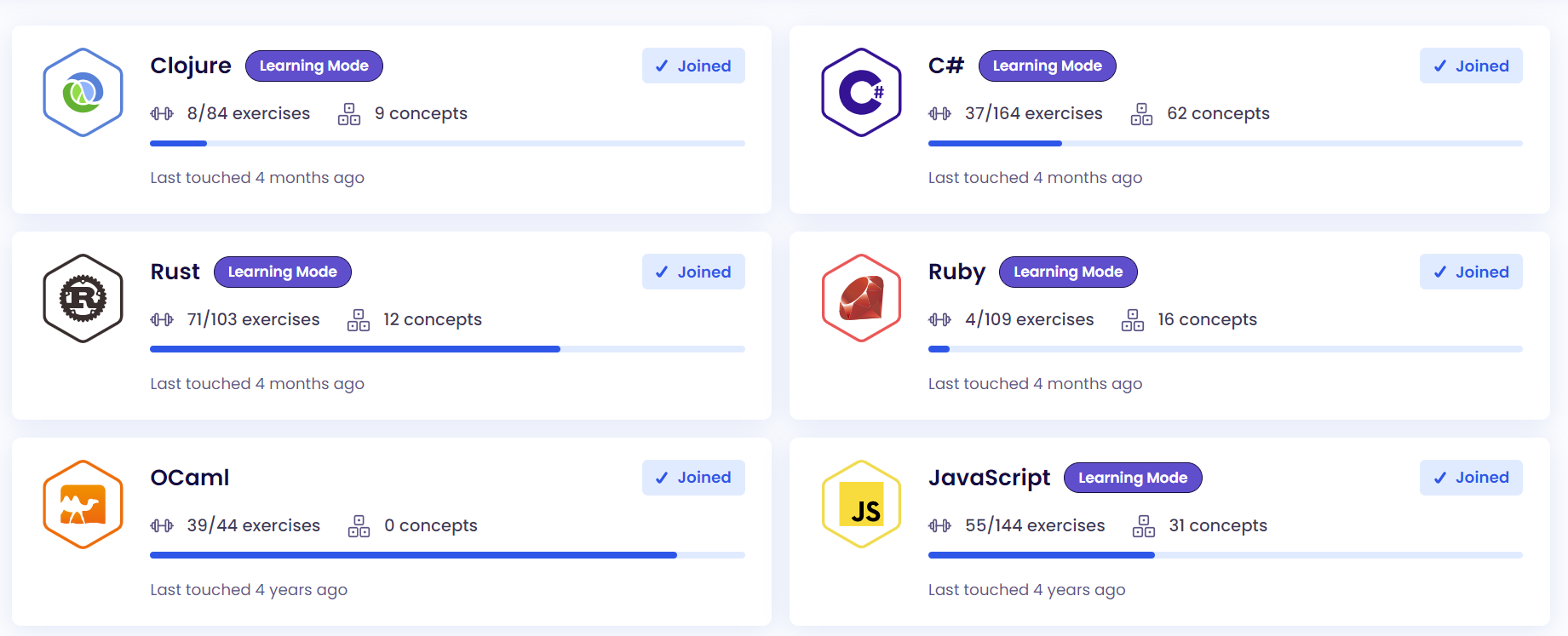This screenshot has height=636, width=1568.
Task: Click the '9 concepts' text
Action: click(421, 114)
